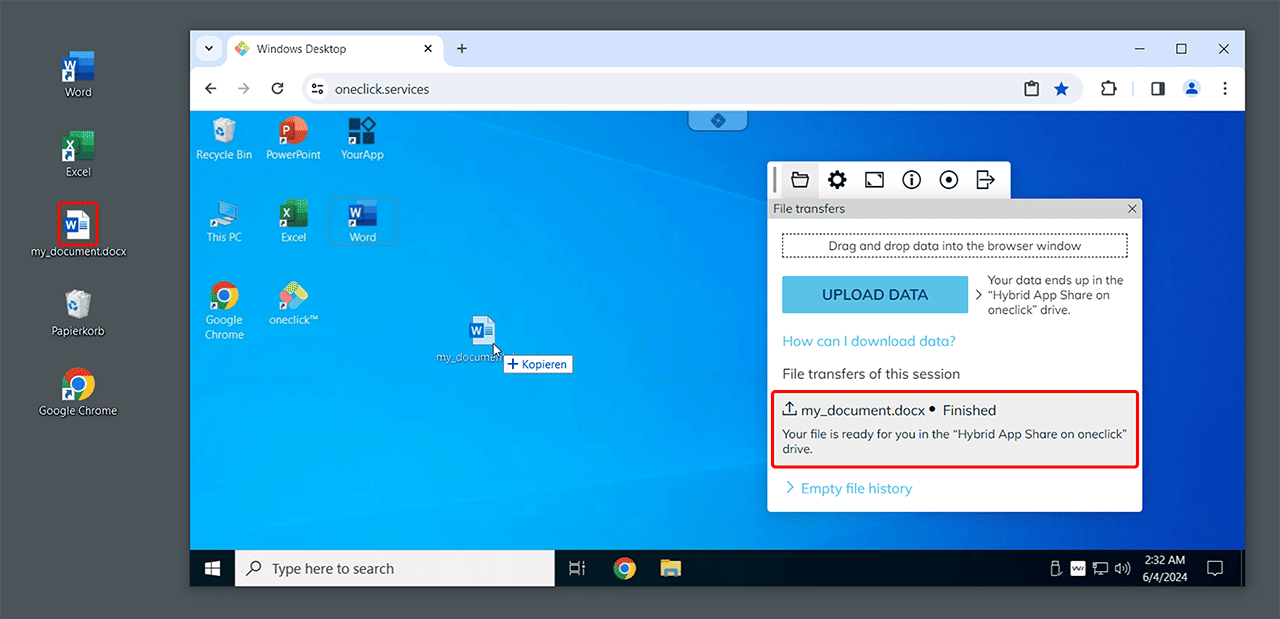Click the UPLOAD DATA button
The width and height of the screenshot is (1280, 619).
(875, 295)
